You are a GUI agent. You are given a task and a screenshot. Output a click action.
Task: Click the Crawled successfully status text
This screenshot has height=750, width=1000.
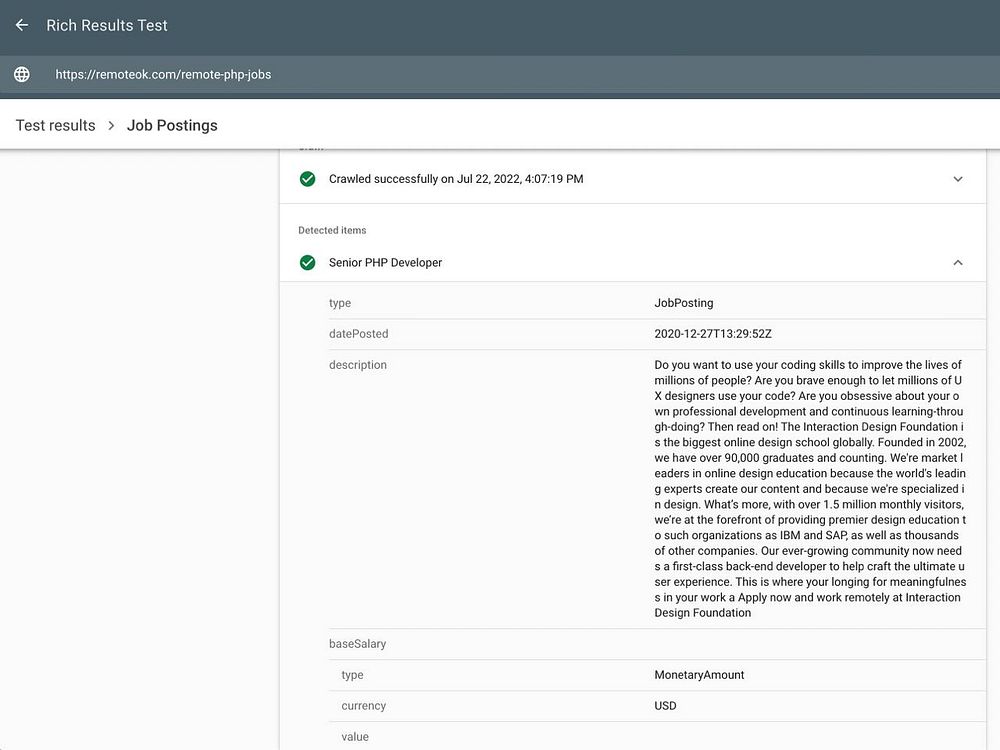click(x=456, y=179)
